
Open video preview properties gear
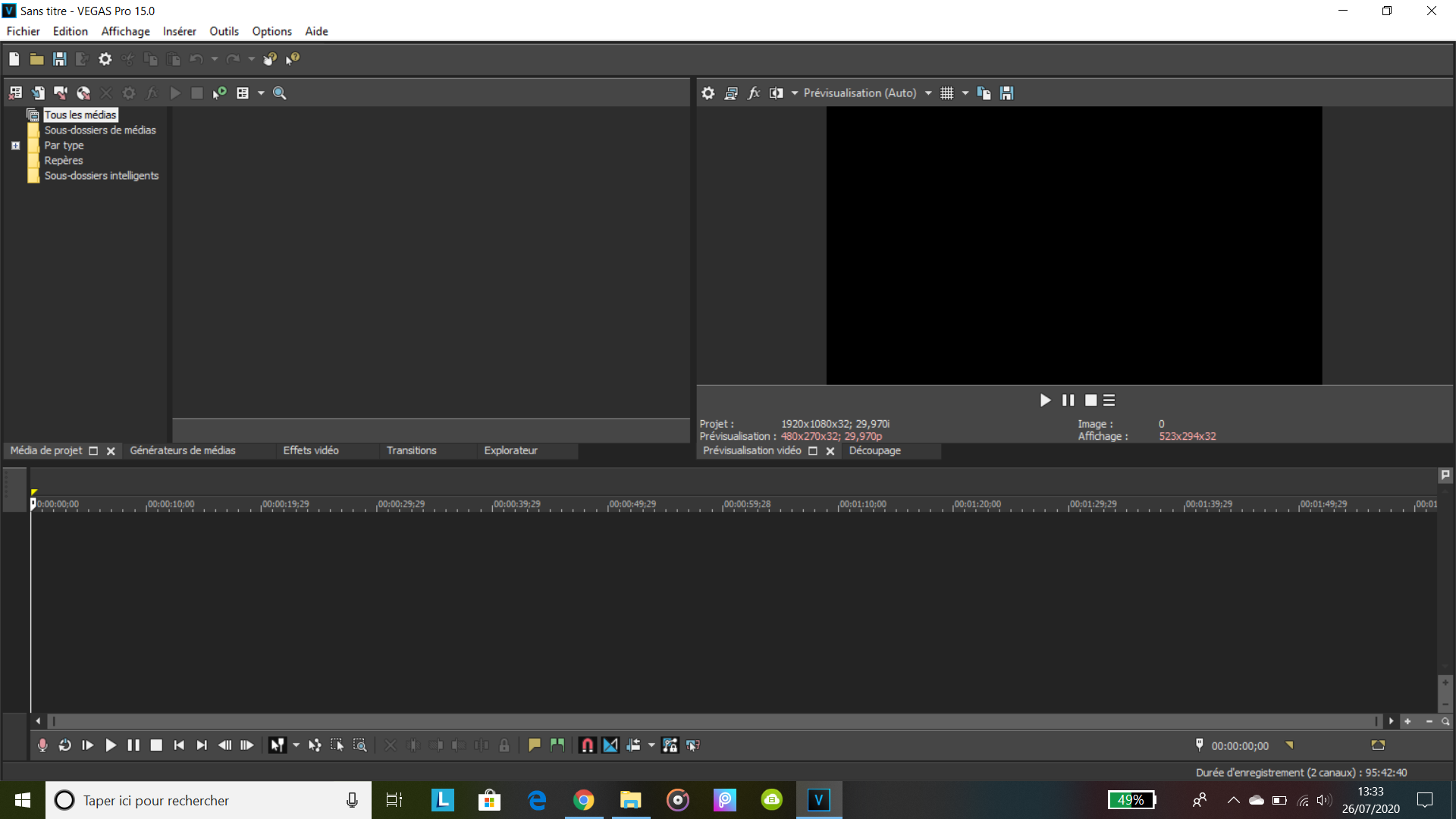pos(708,93)
